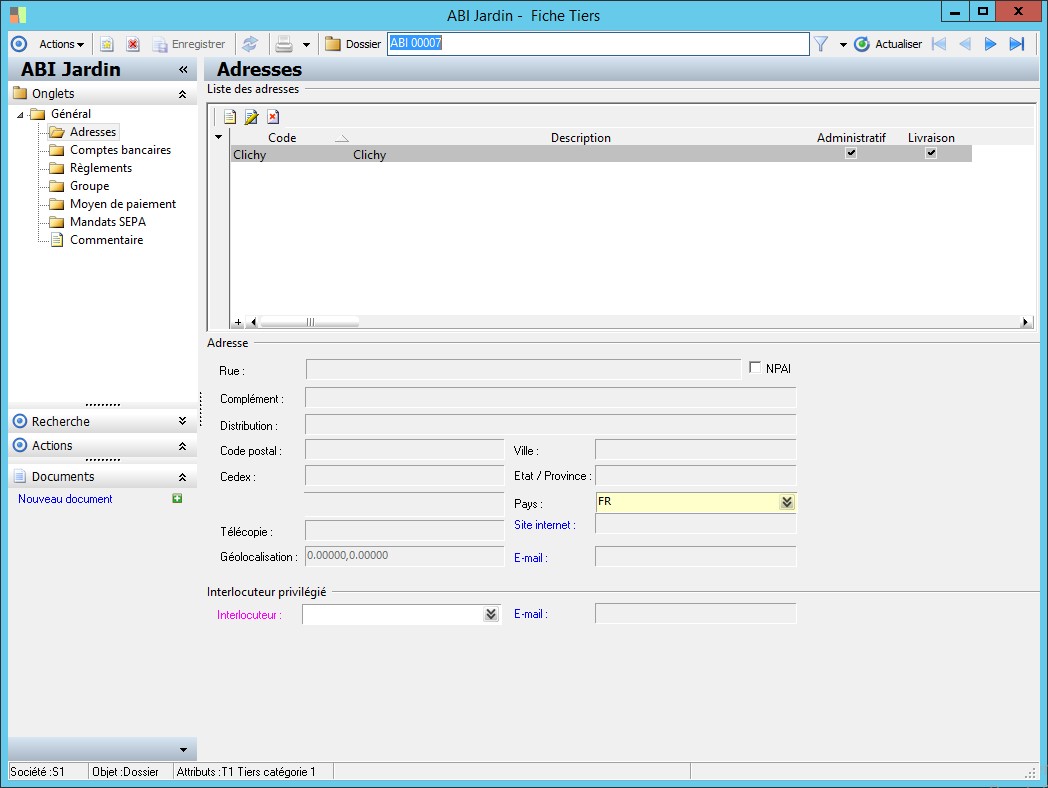This screenshot has height=788, width=1048.
Task: Go to the next record arrow
Action: (x=990, y=44)
